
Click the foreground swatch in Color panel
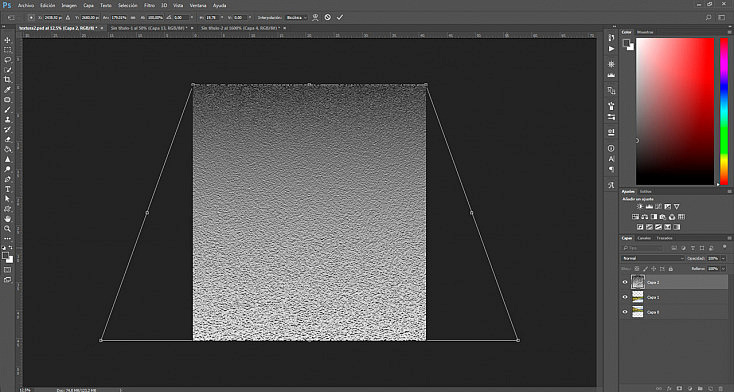pyautogui.click(x=626, y=43)
